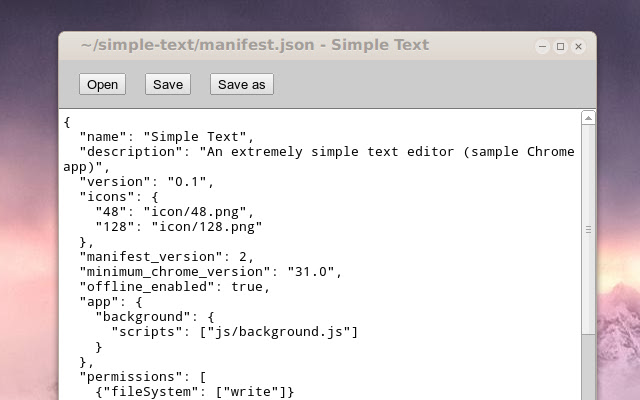Click the "app": { line
The height and width of the screenshot is (400, 640).
coord(111,302)
